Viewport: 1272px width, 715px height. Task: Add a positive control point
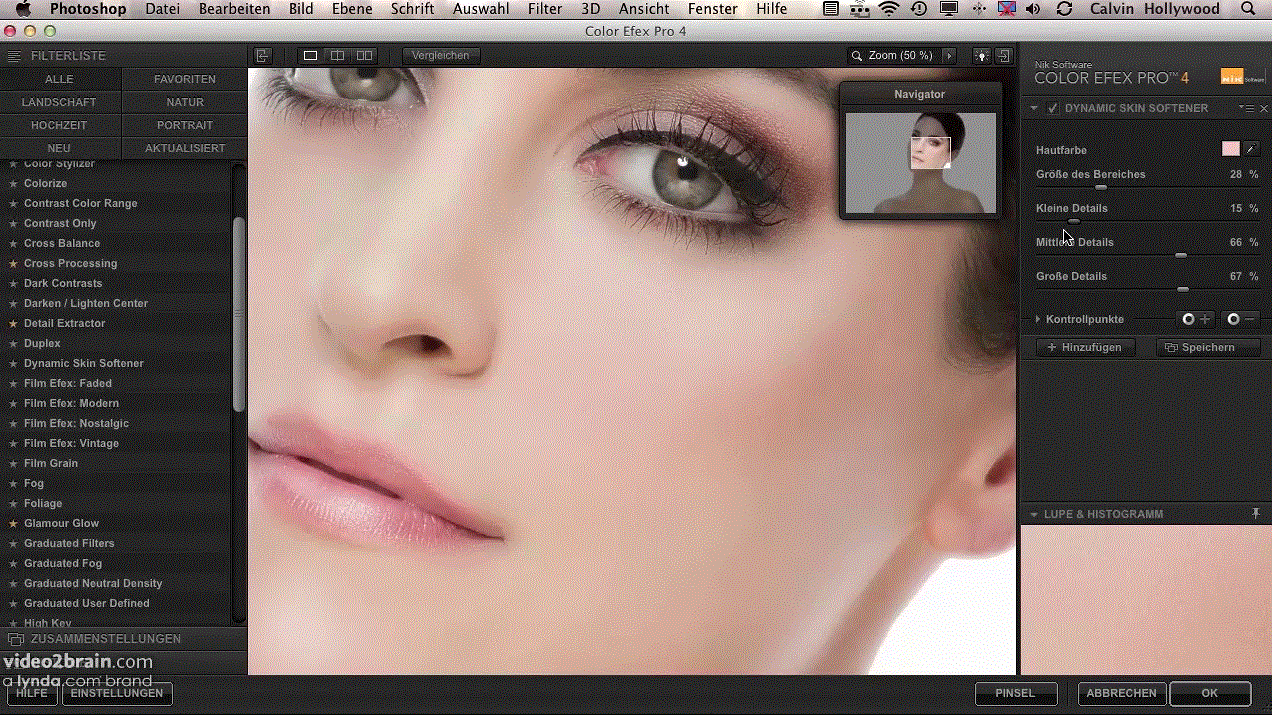pyautogui.click(x=1196, y=319)
